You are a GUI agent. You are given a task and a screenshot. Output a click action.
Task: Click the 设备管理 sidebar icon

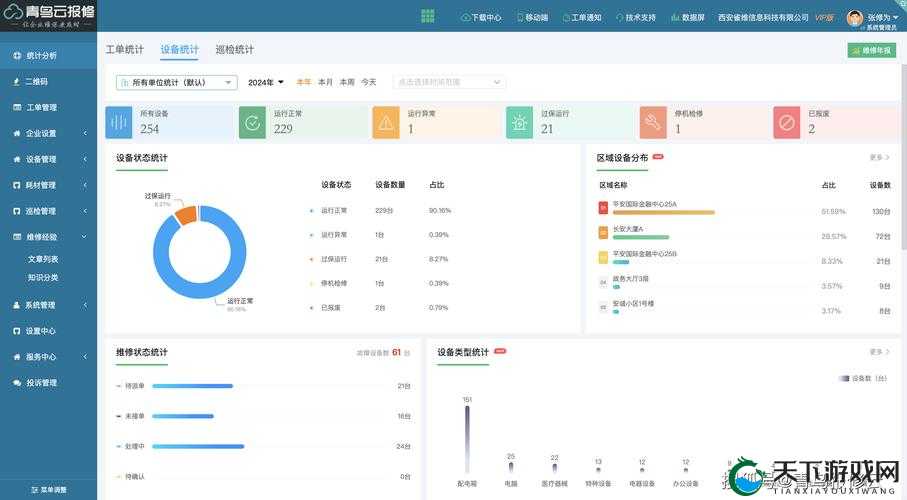pyautogui.click(x=17, y=159)
